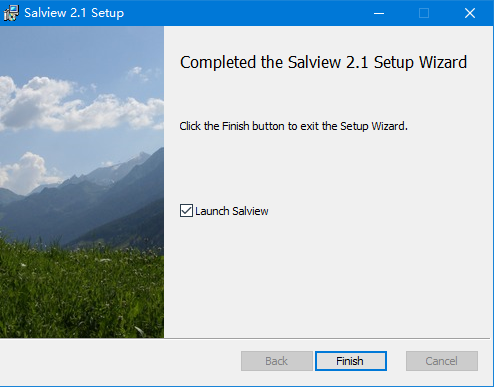Click the blank area below Launch Salview option
Viewport: 494px width, 387px height.
(x=328, y=277)
